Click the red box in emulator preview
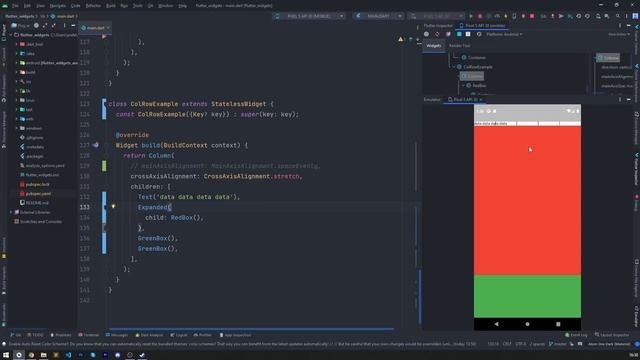The image size is (640, 360). 527,200
